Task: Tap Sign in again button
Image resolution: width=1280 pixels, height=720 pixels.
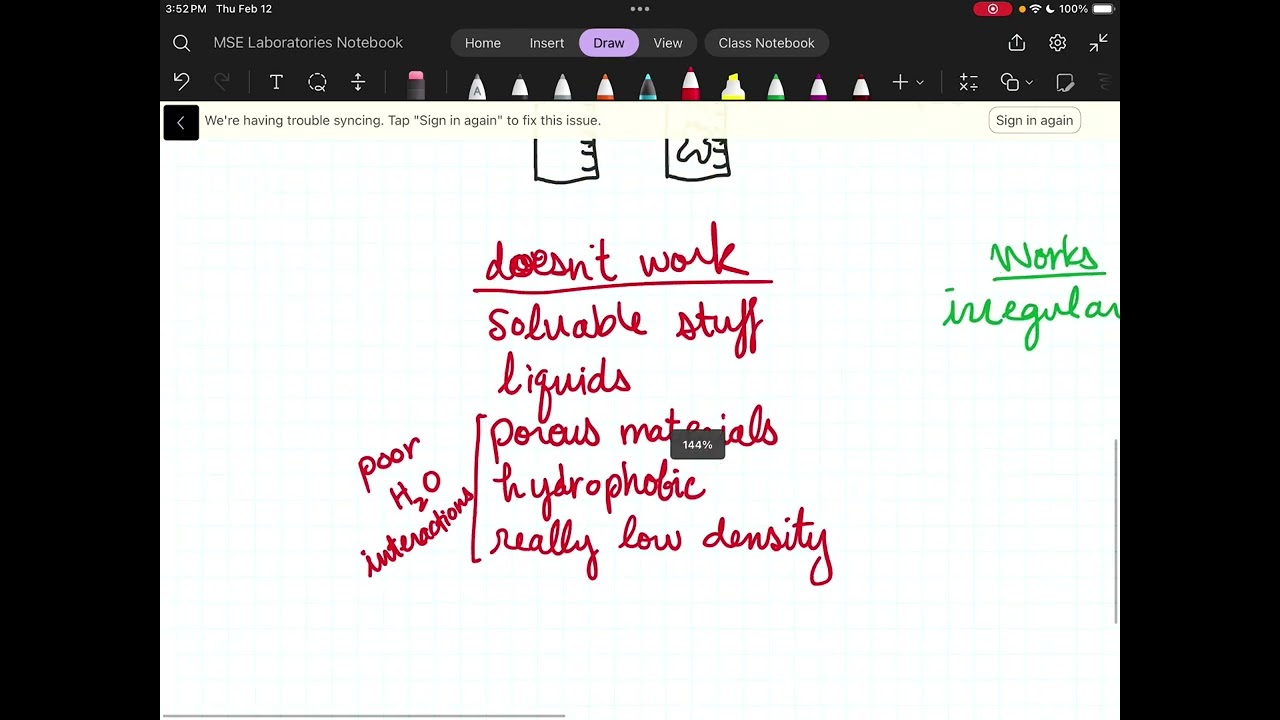Action: pos(1035,120)
